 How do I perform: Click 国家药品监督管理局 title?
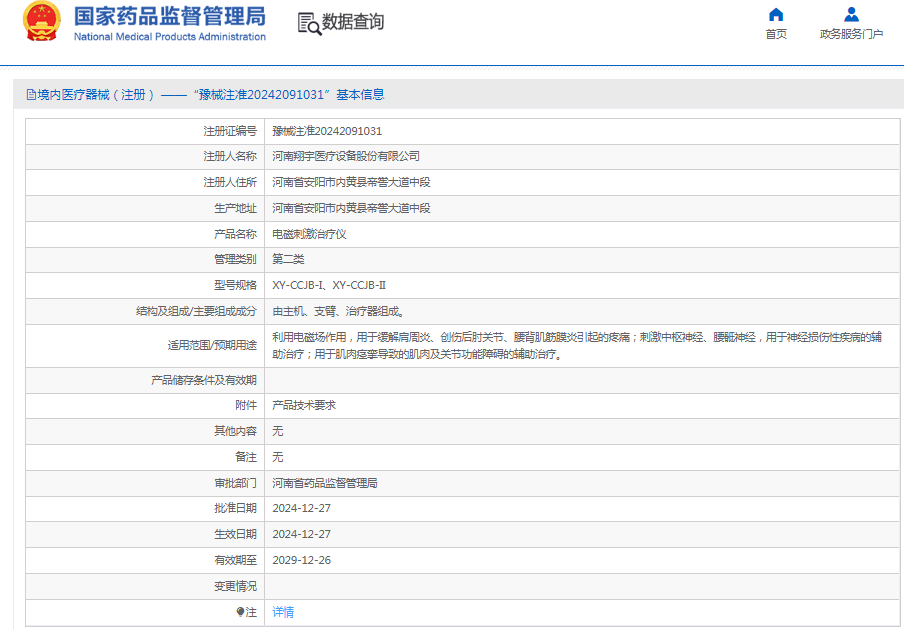[170, 16]
